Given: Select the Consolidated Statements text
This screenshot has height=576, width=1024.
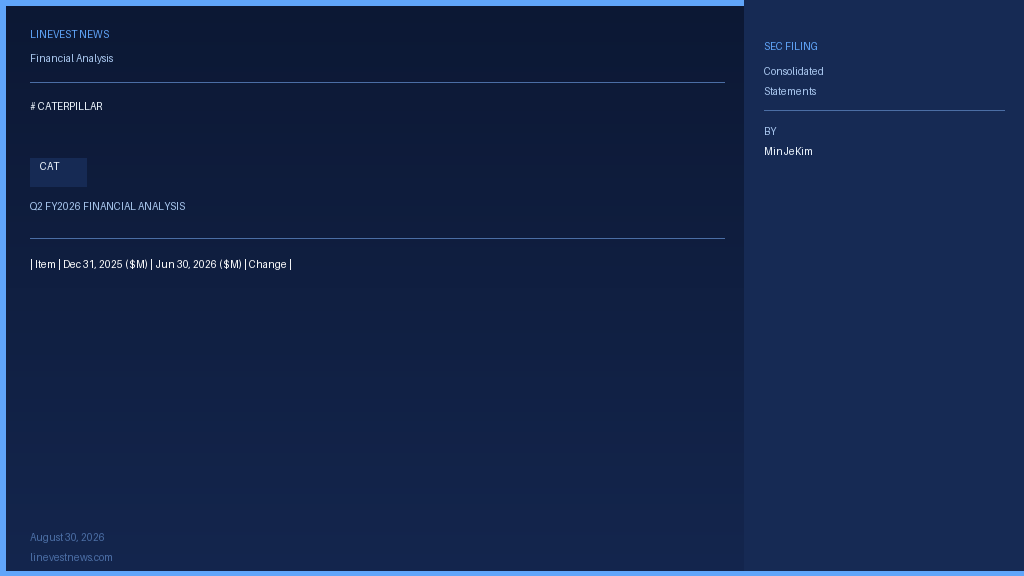Looking at the screenshot, I should point(793,82).
